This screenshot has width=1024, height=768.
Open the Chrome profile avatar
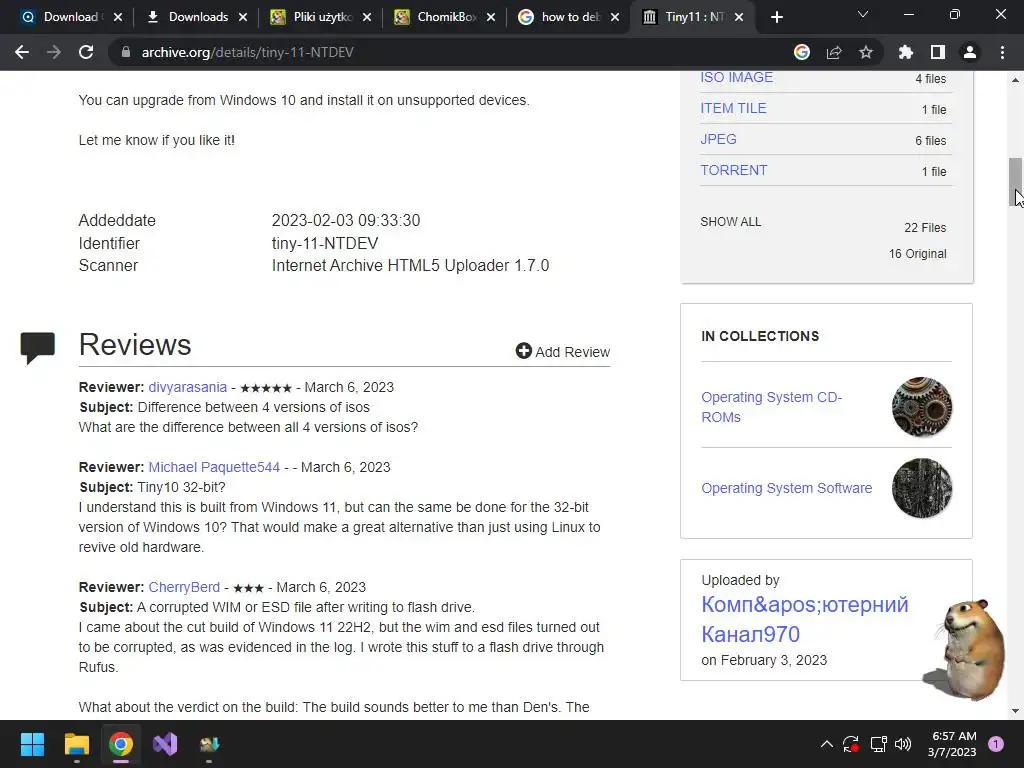(x=970, y=52)
